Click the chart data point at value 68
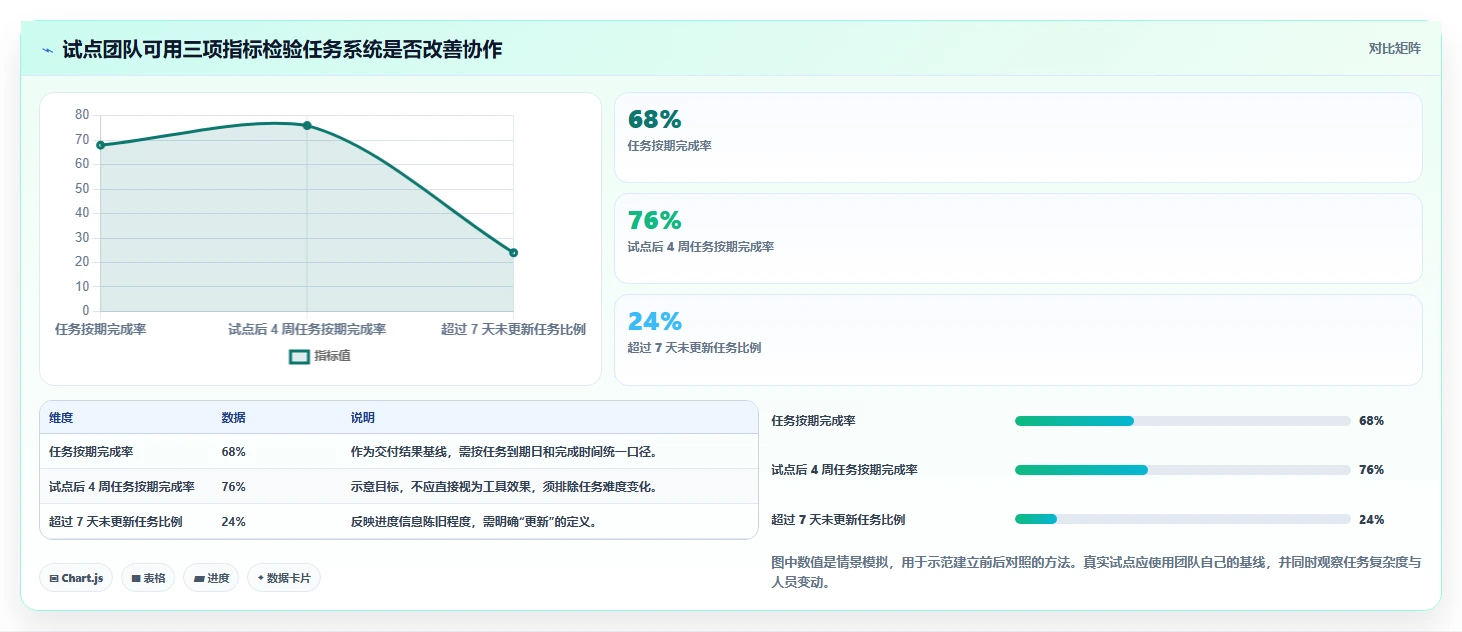 [x=100, y=145]
